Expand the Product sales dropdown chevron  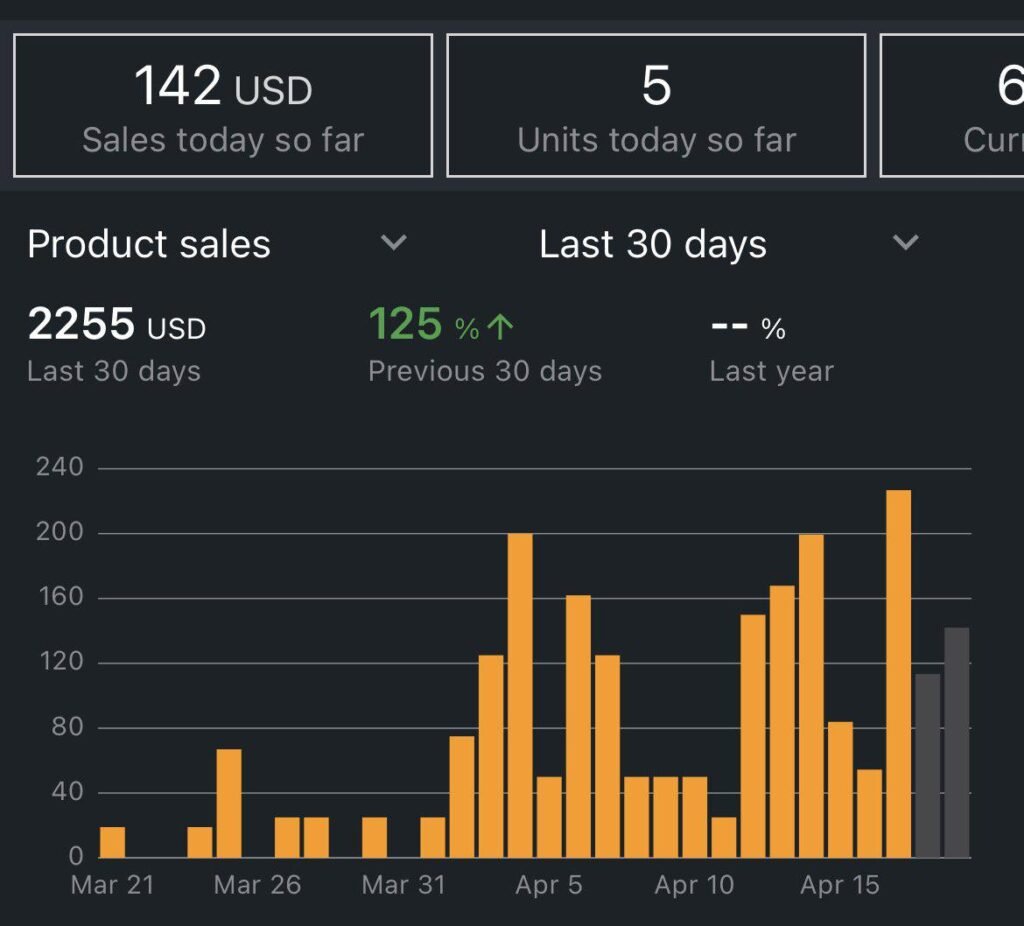(394, 243)
